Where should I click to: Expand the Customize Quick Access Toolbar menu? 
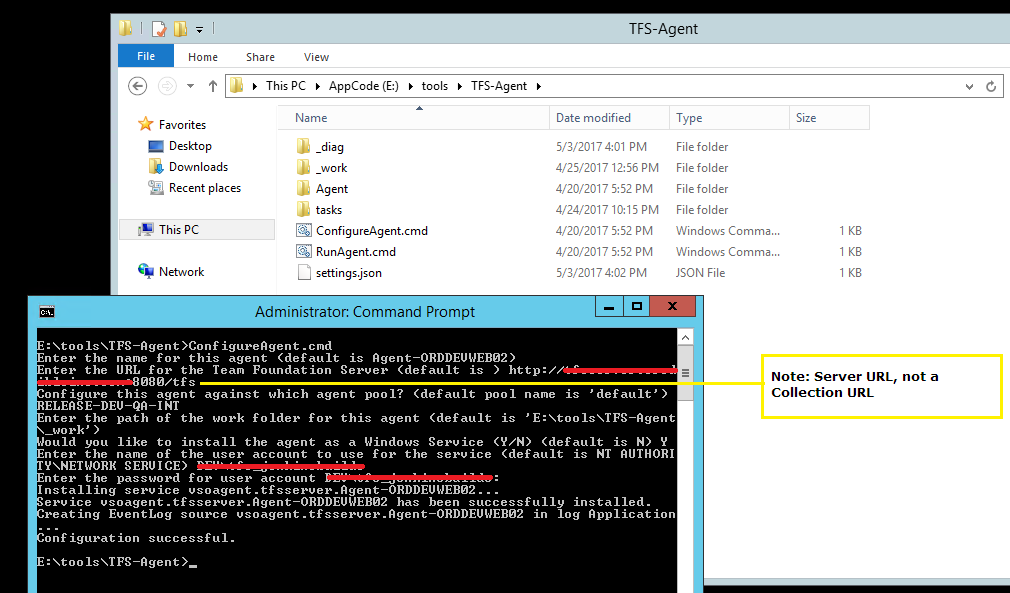coord(198,28)
